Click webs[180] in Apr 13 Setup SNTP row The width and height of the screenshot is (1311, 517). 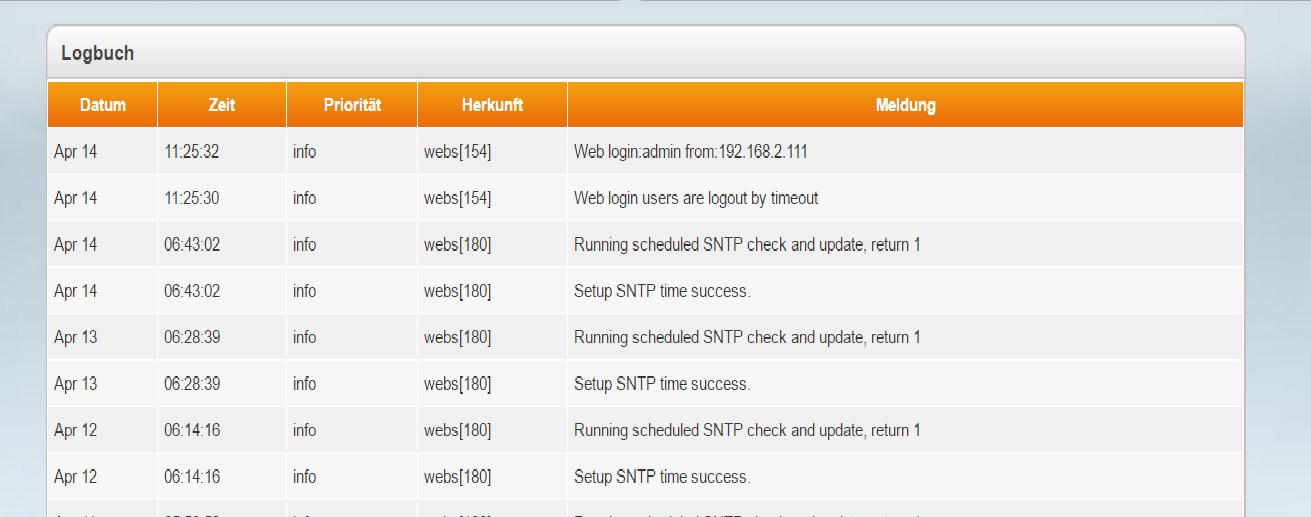click(x=457, y=384)
